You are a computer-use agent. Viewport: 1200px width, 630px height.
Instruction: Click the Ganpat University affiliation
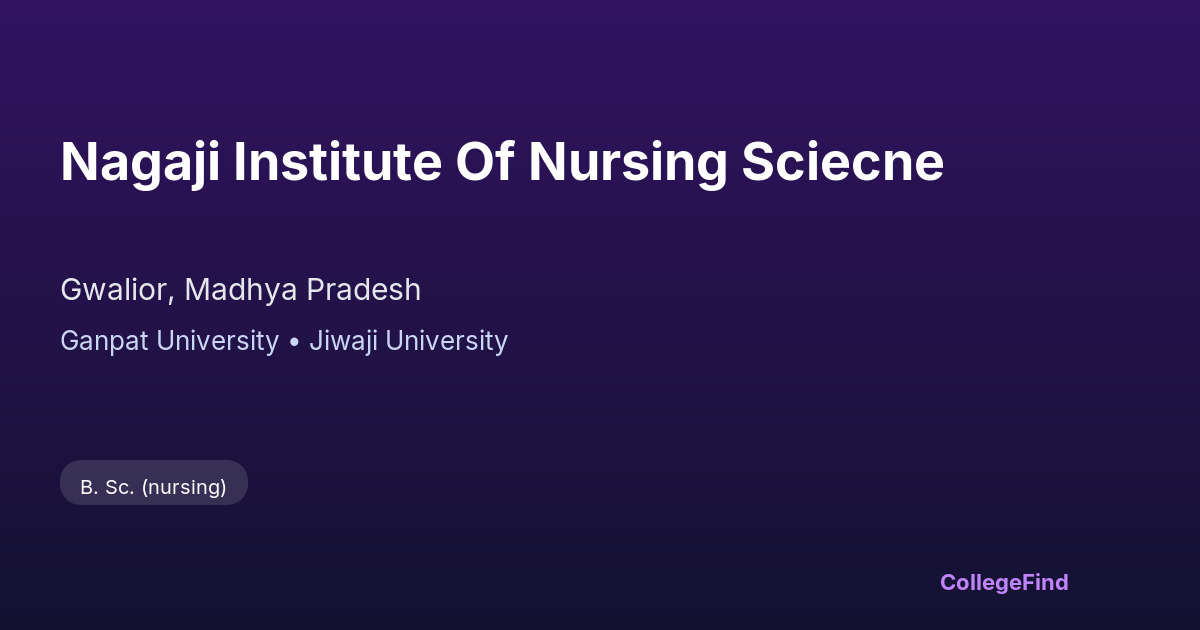coord(169,341)
